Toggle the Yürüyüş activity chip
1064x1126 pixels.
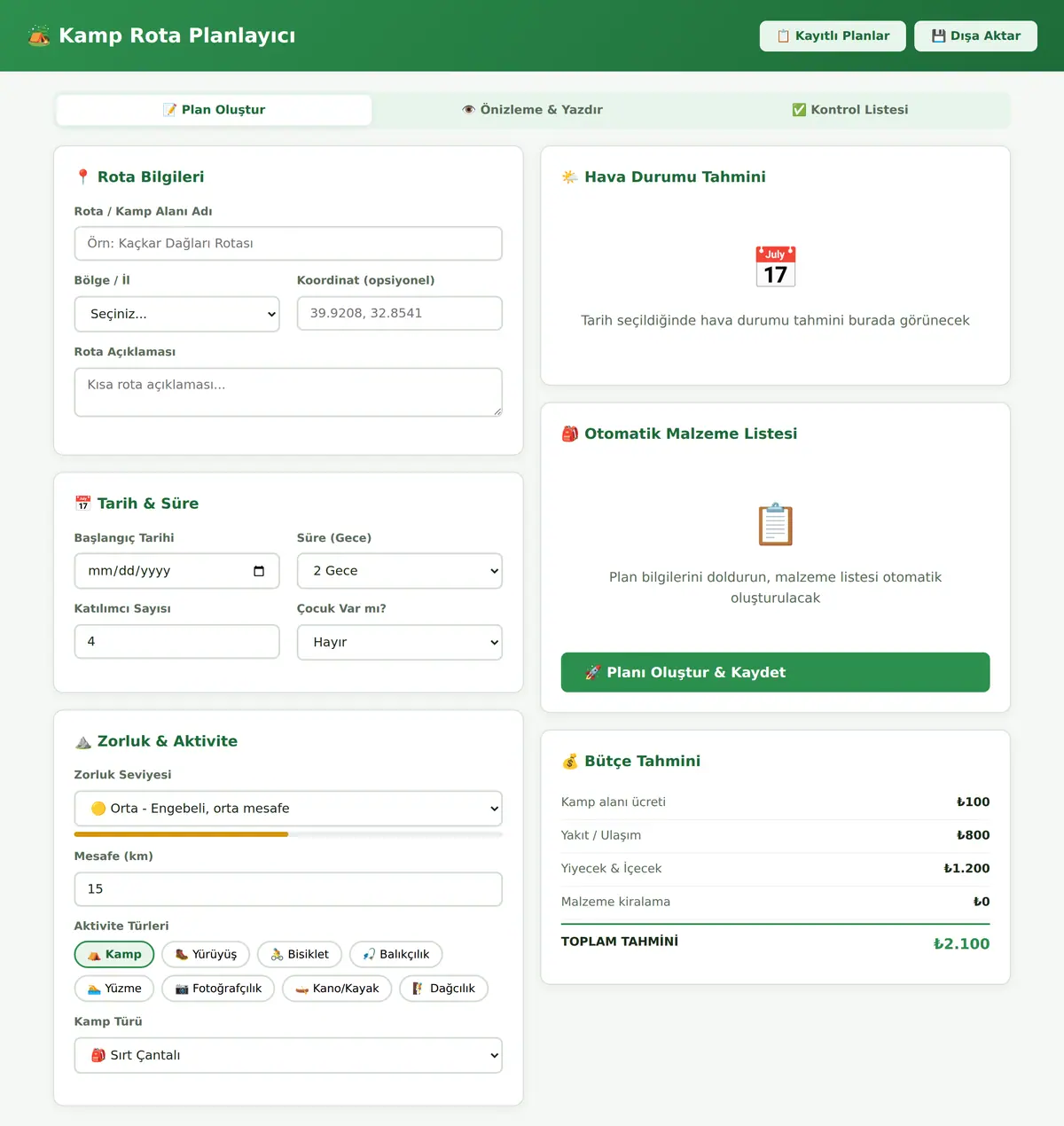pos(206,955)
